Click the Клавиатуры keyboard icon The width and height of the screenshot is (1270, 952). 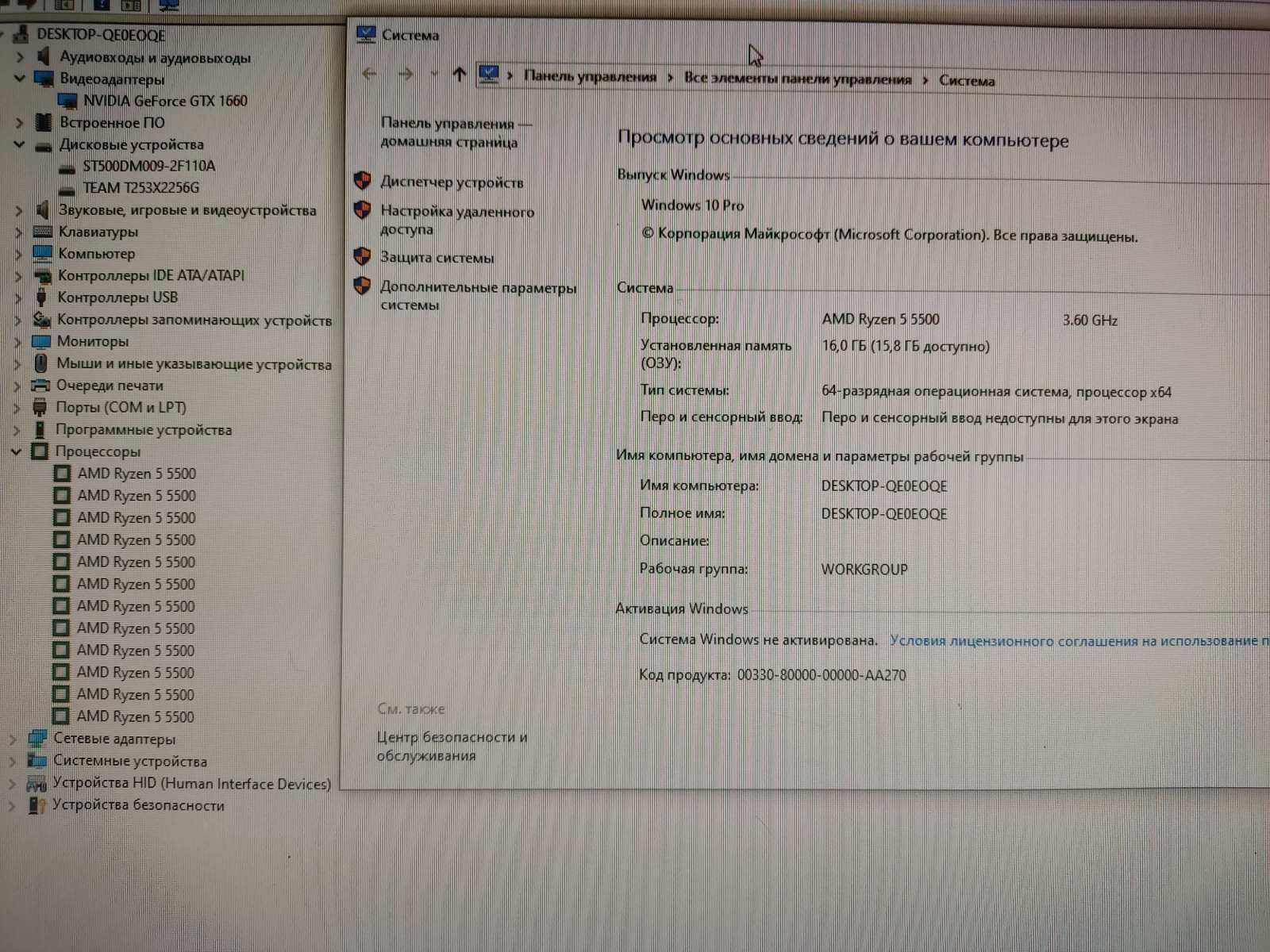[x=42, y=232]
